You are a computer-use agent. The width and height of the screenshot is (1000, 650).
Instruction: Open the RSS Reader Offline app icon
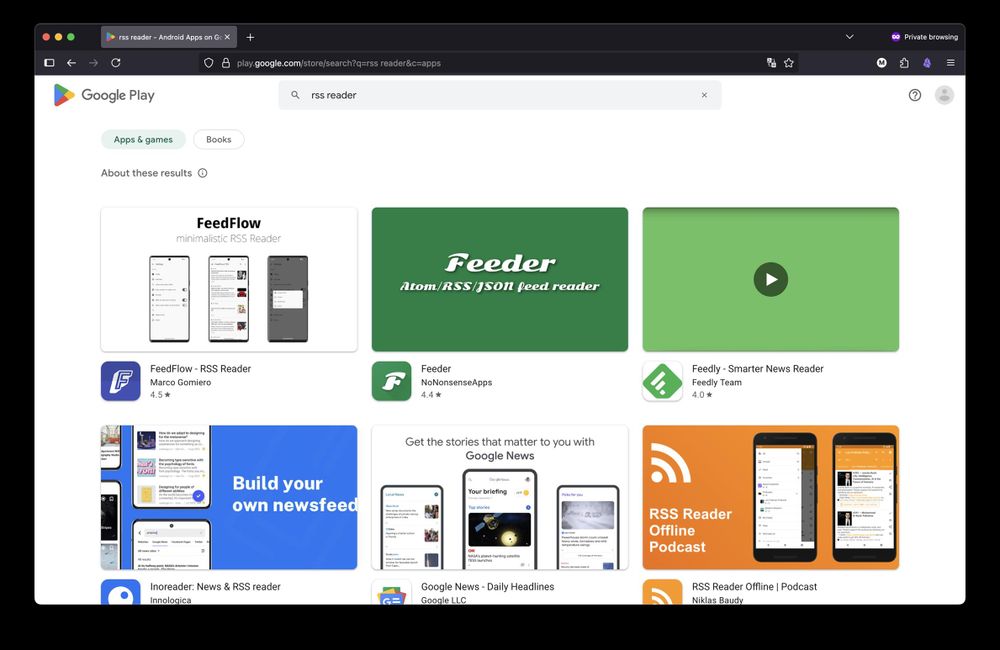click(663, 592)
